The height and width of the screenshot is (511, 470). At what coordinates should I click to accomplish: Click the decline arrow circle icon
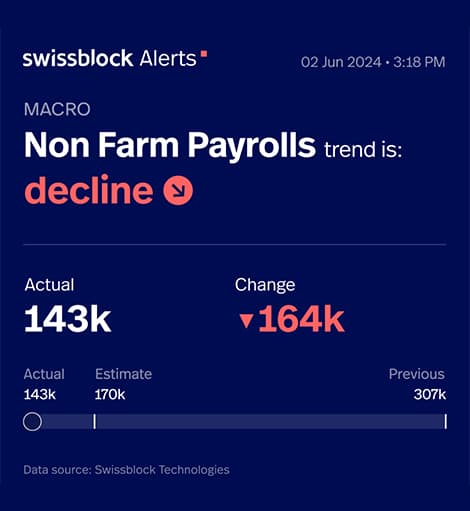click(x=178, y=190)
